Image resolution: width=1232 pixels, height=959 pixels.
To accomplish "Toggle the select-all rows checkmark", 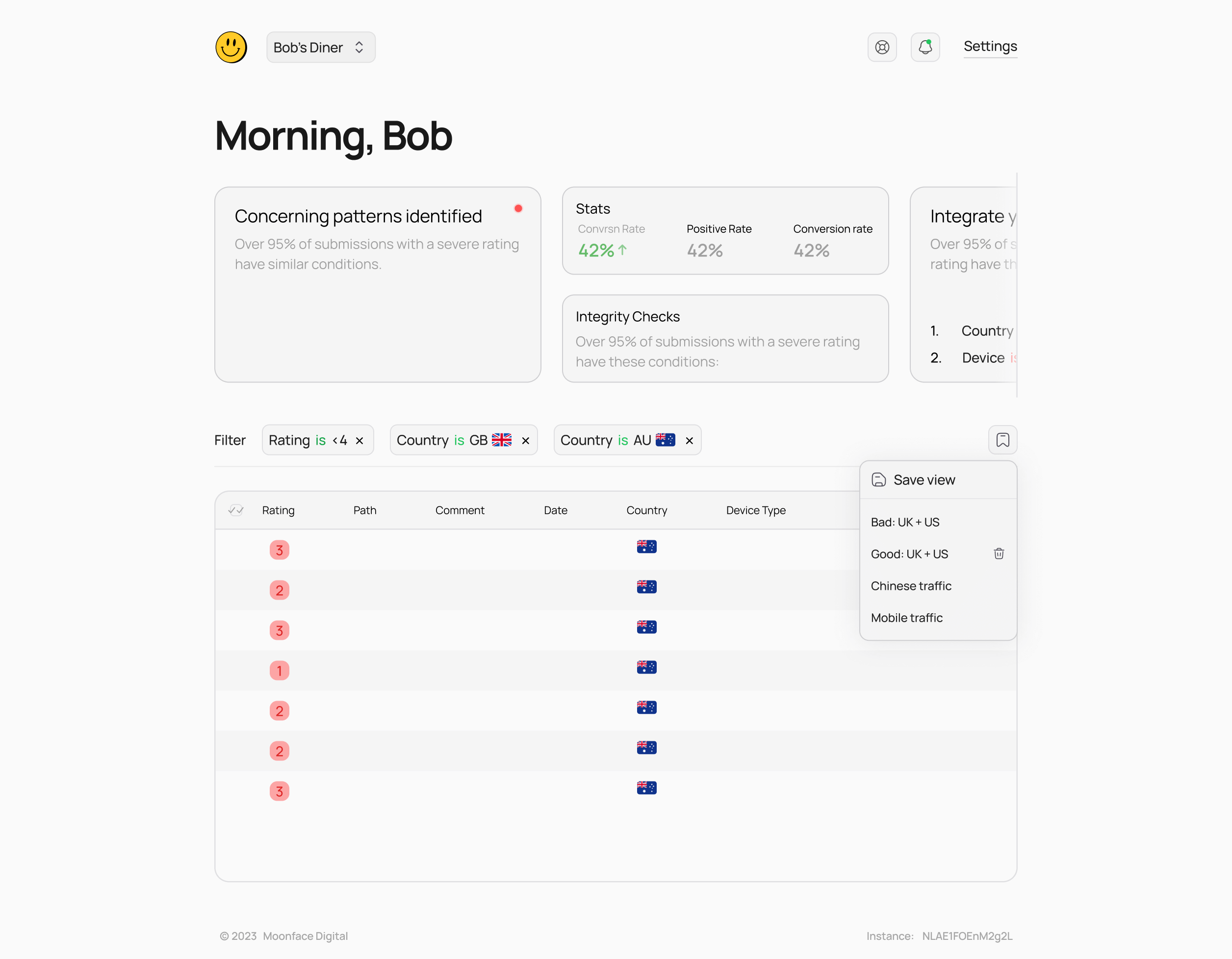I will (236, 510).
